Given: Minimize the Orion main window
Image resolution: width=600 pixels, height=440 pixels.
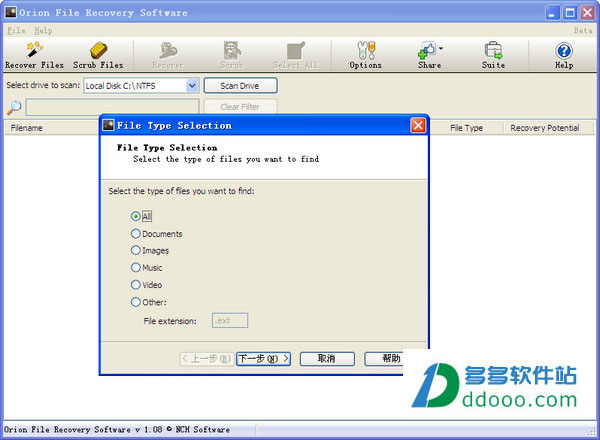Looking at the screenshot, I should pos(552,13).
